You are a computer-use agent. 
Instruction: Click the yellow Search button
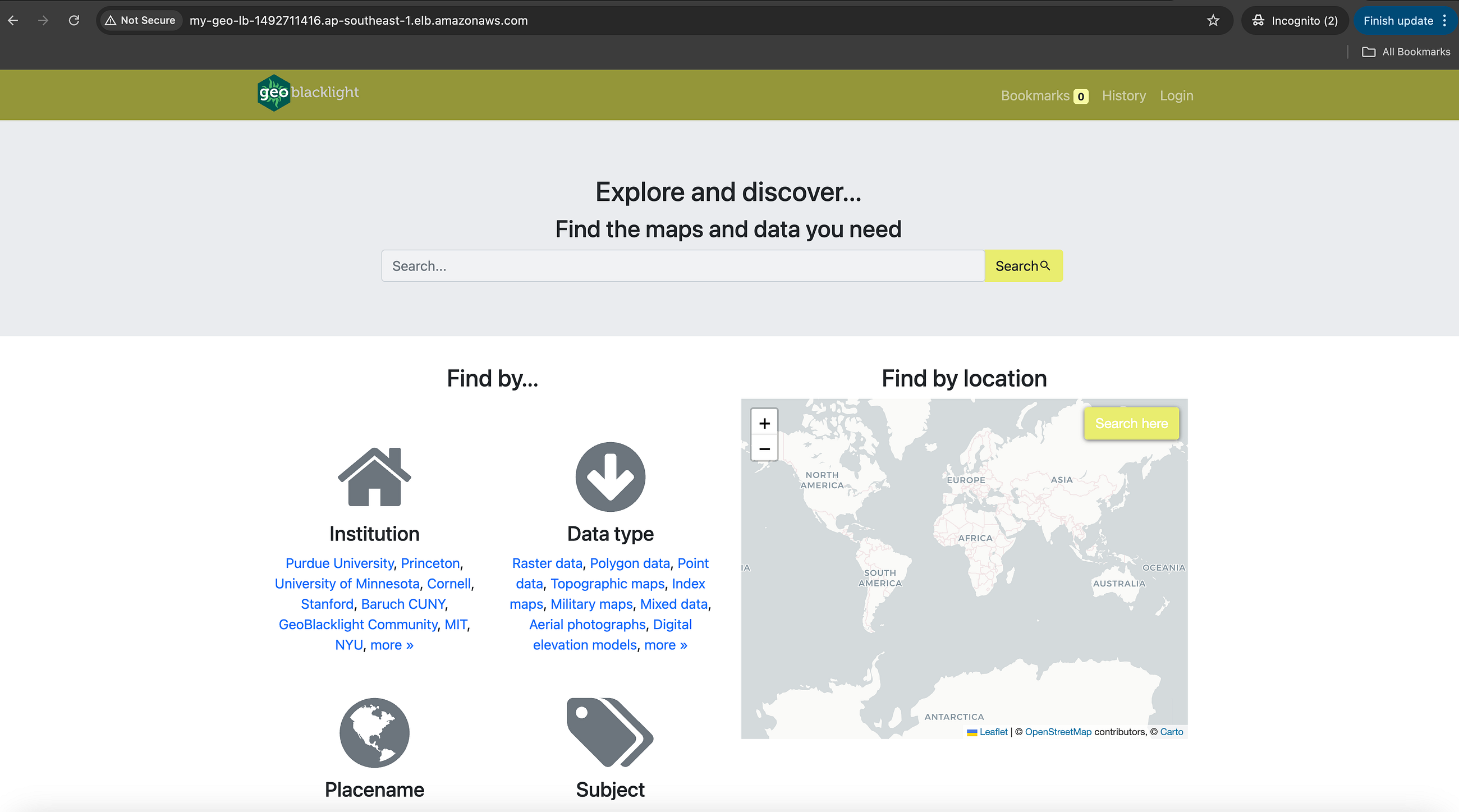tap(1023, 265)
